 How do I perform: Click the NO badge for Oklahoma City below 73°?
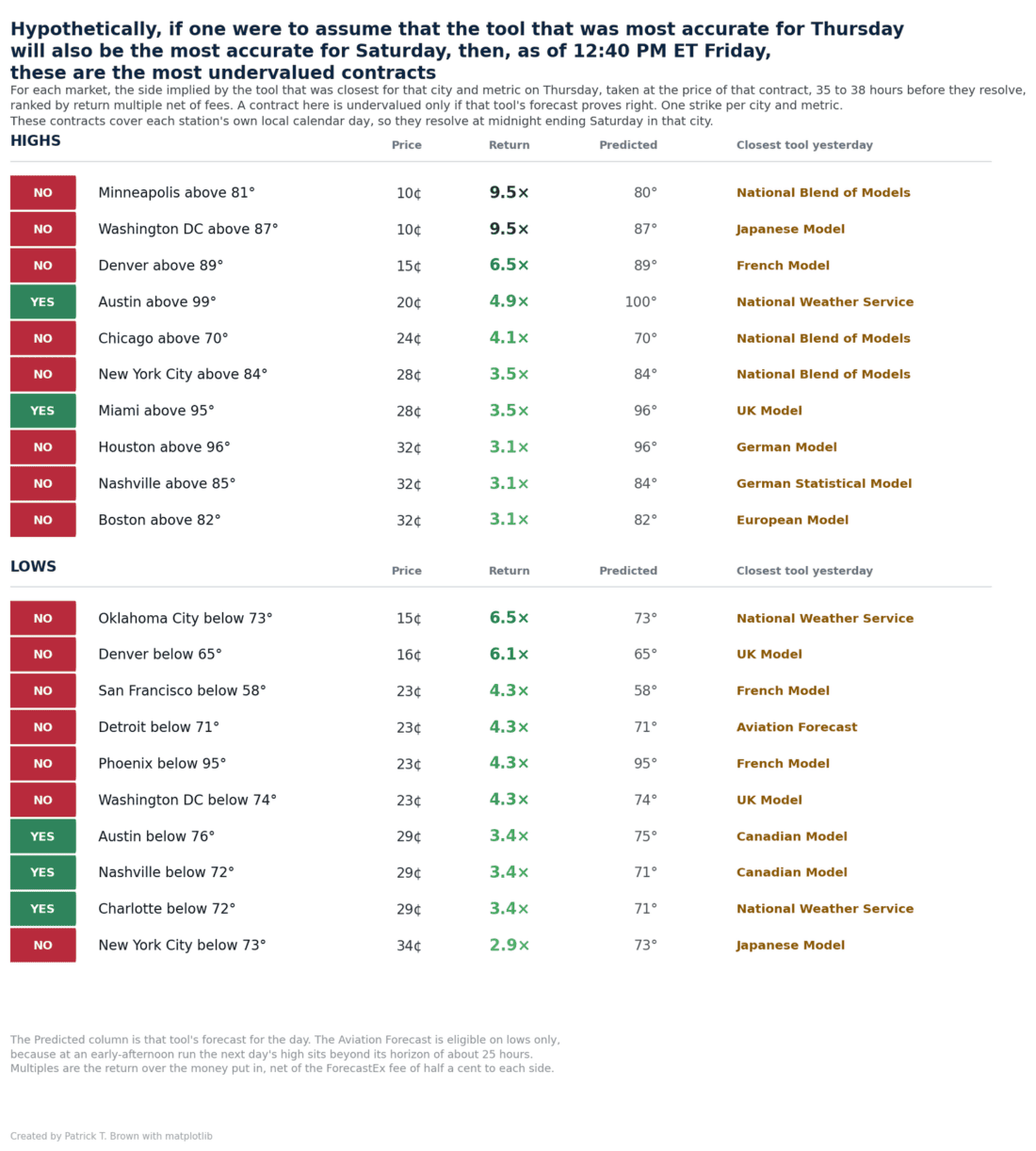pos(43,619)
